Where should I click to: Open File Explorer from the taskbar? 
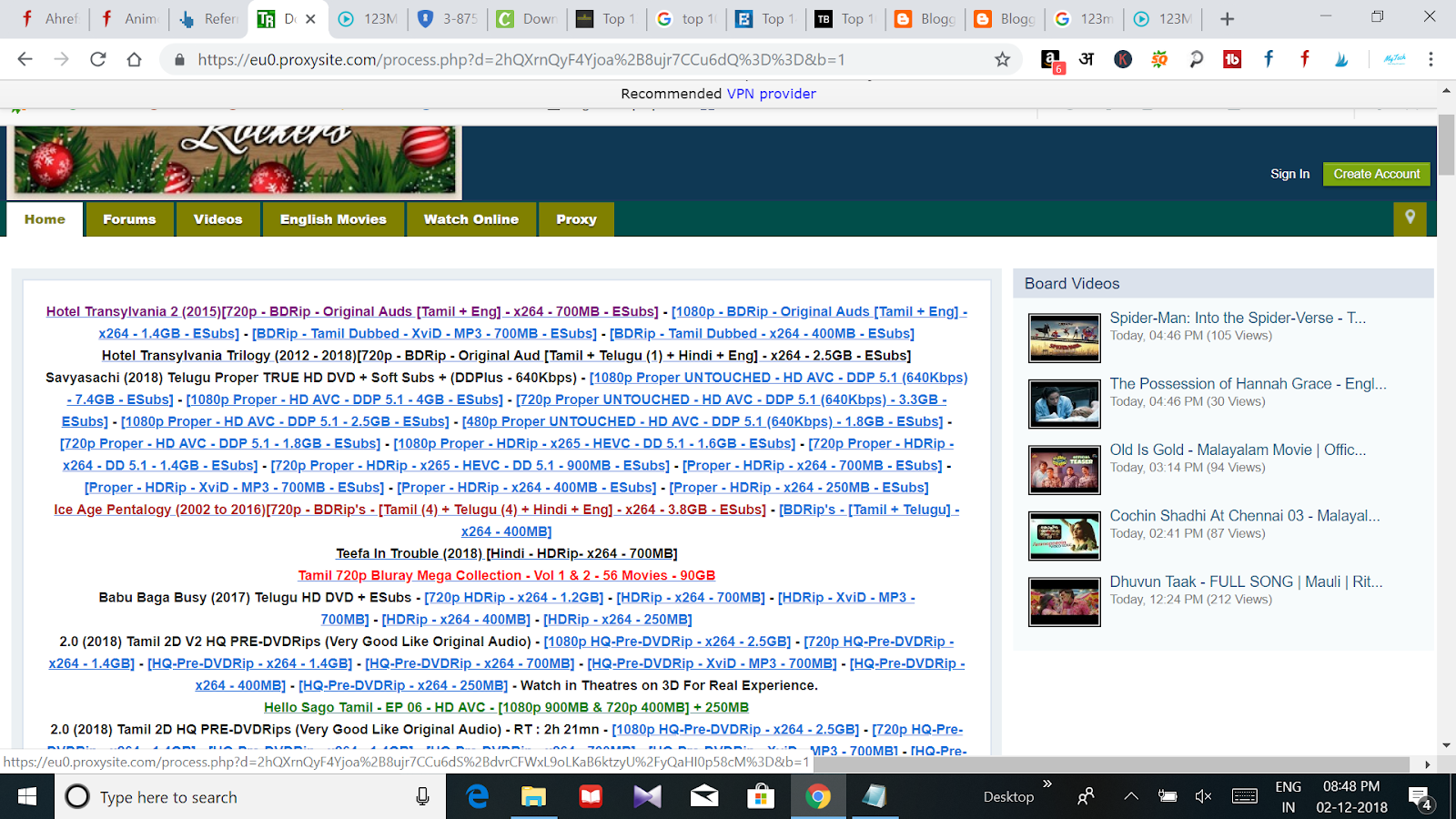pyautogui.click(x=532, y=797)
